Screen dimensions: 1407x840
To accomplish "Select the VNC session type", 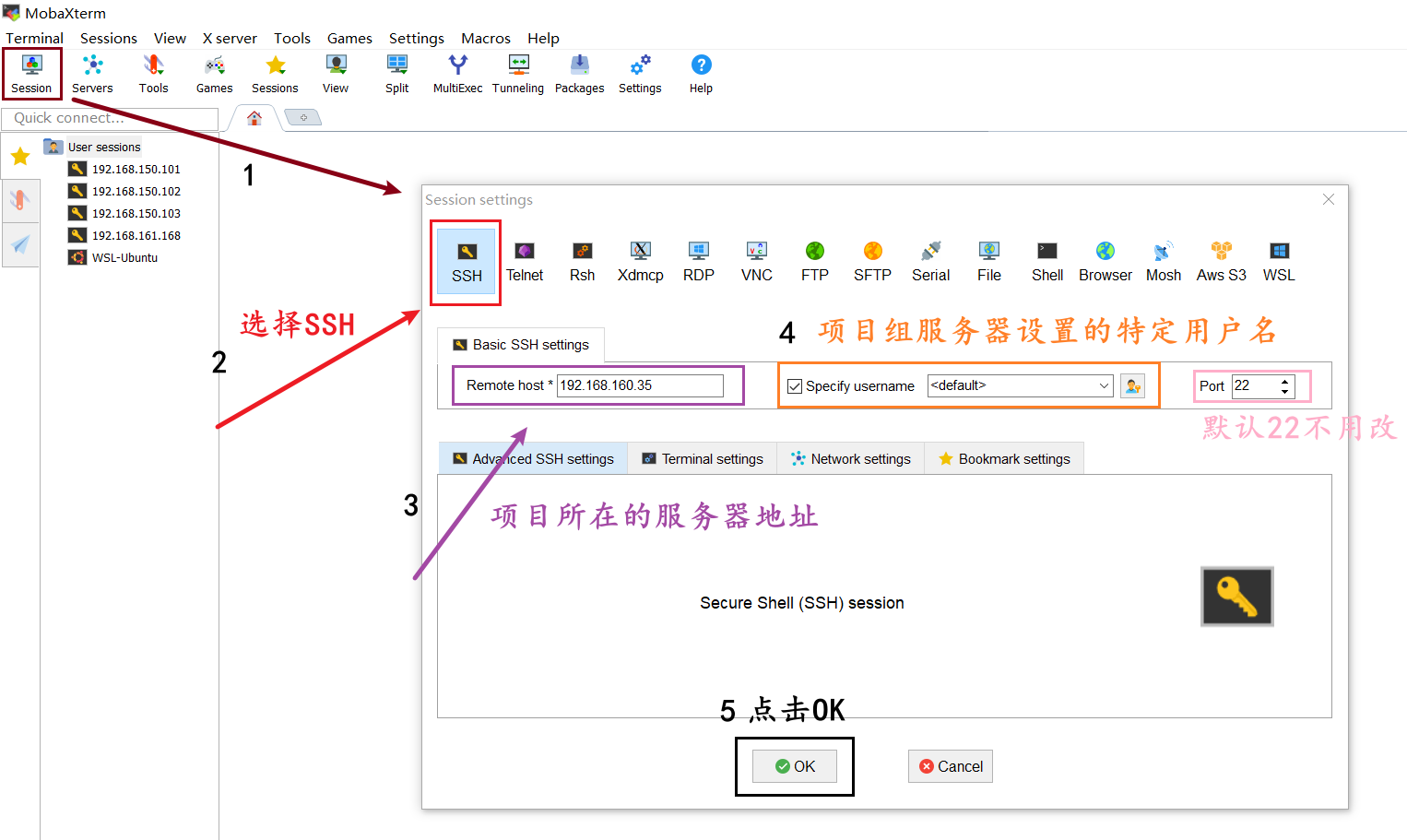I will coord(757,262).
